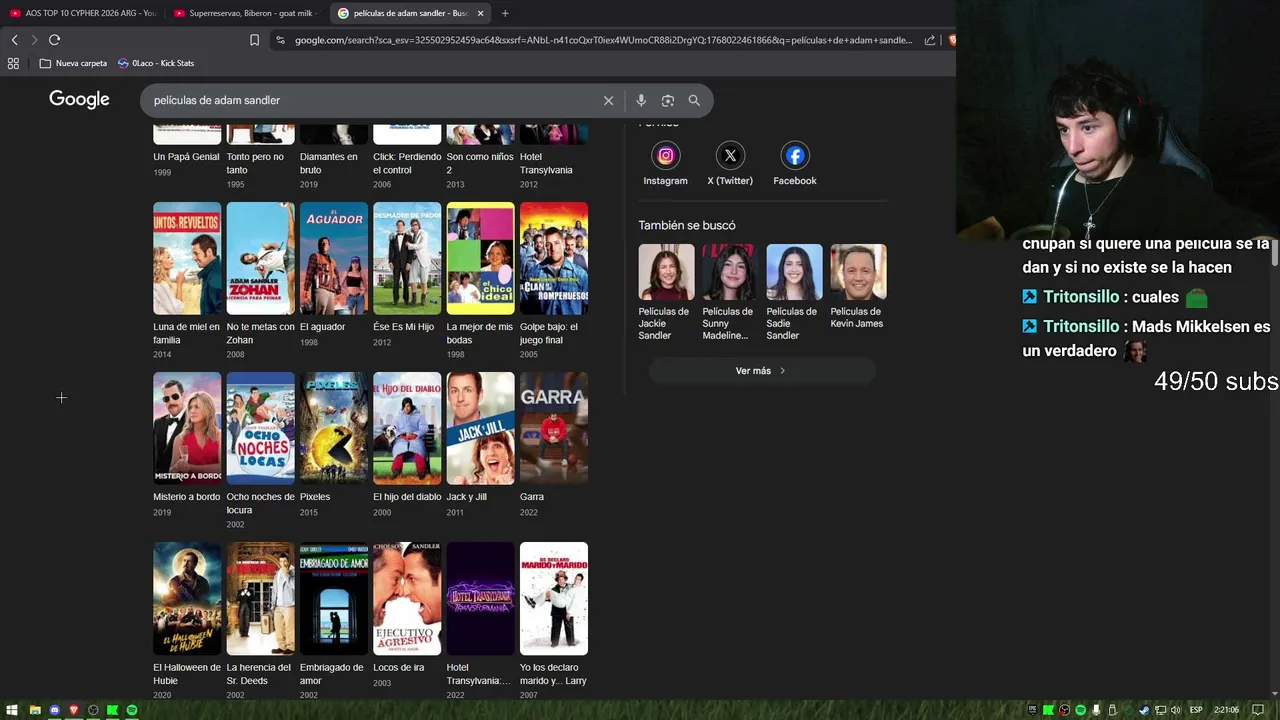Viewport: 1280px width, 720px height.
Task: Switch to AOS TOP 10 CYPHER tab
Action: pos(83,13)
